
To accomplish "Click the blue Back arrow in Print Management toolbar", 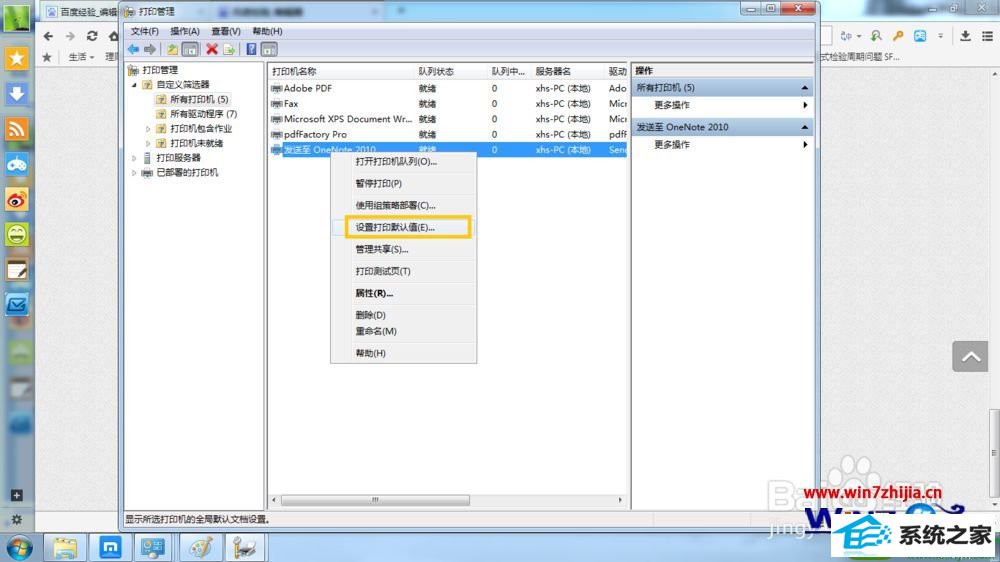I will click(133, 49).
